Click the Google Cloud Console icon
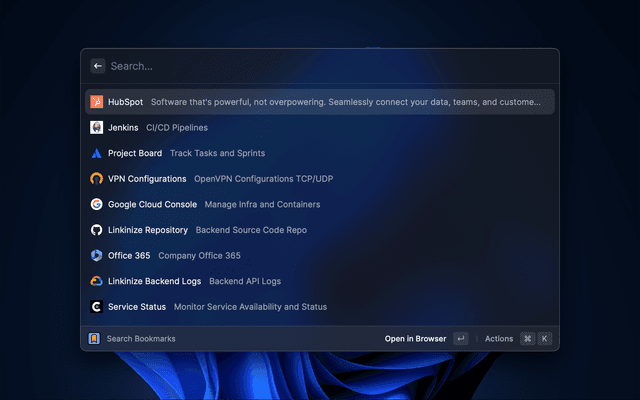The width and height of the screenshot is (640, 400). 97,204
